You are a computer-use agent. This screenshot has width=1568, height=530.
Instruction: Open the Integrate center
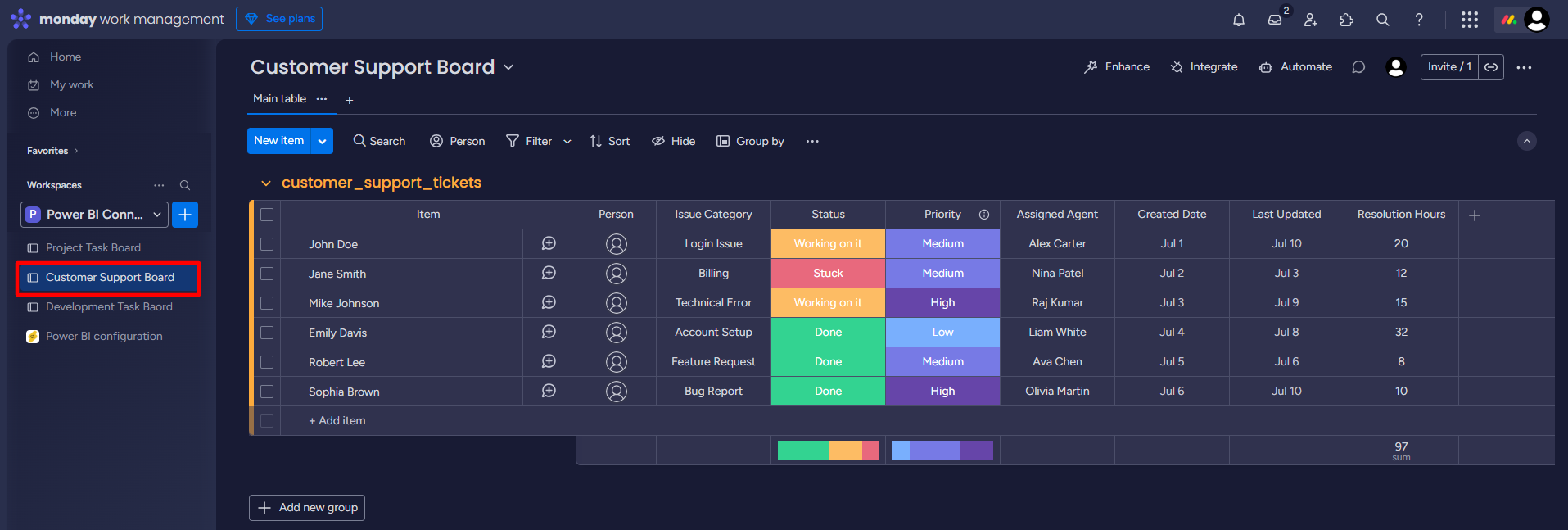click(1204, 67)
